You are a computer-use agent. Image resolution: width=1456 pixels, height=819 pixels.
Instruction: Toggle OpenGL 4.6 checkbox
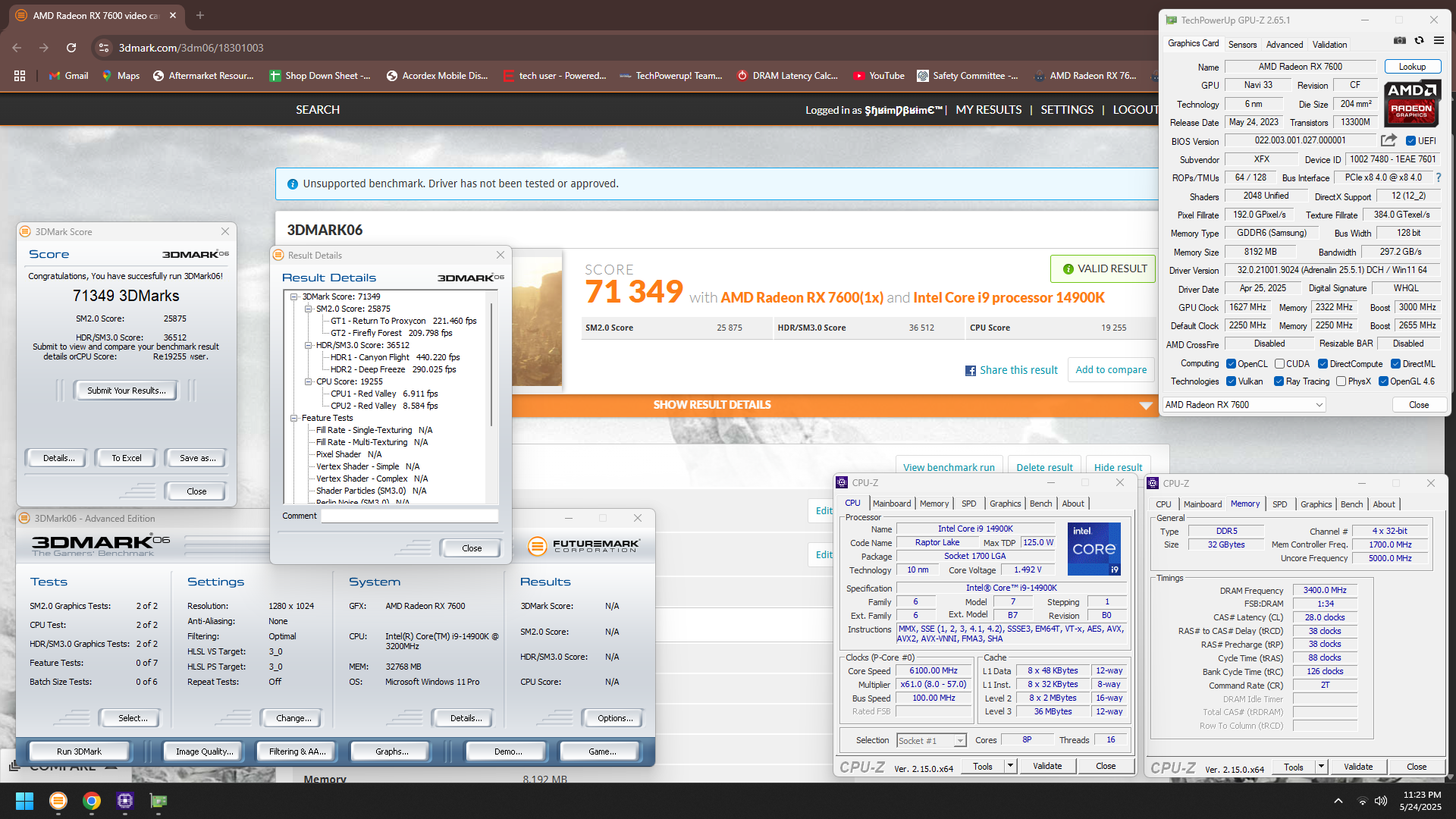(x=1383, y=381)
